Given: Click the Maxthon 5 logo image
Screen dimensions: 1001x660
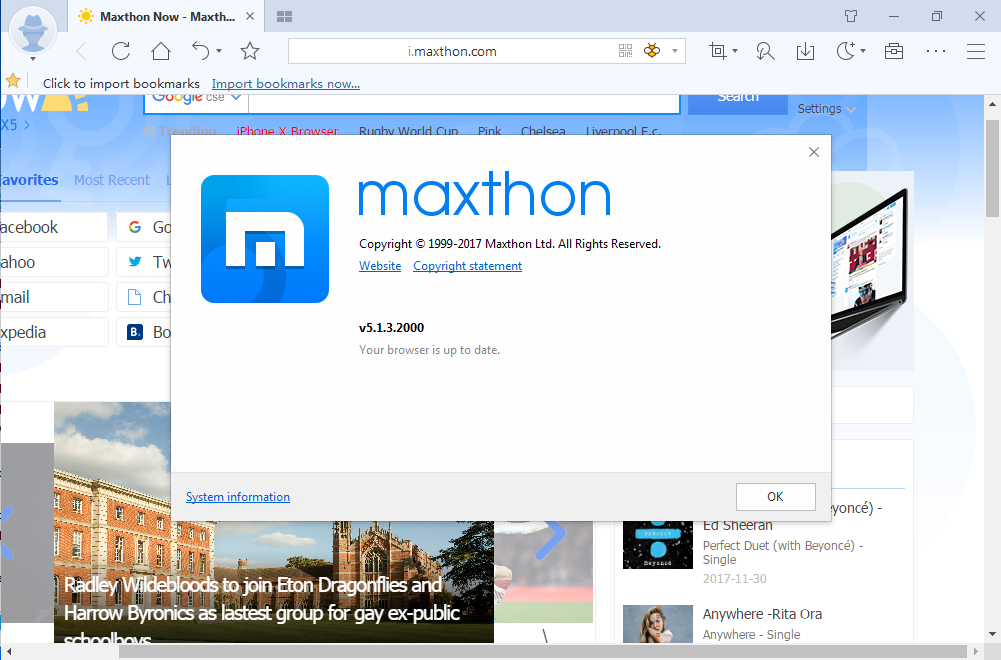Looking at the screenshot, I should [264, 239].
